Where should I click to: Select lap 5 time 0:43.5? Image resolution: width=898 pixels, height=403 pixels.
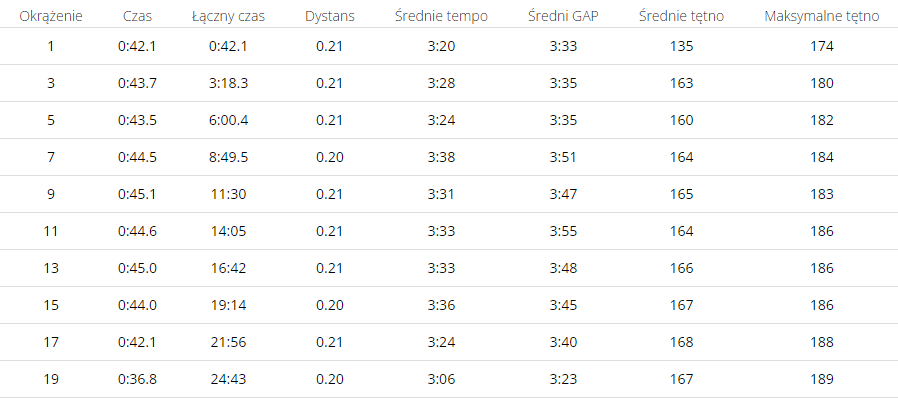tap(137, 120)
